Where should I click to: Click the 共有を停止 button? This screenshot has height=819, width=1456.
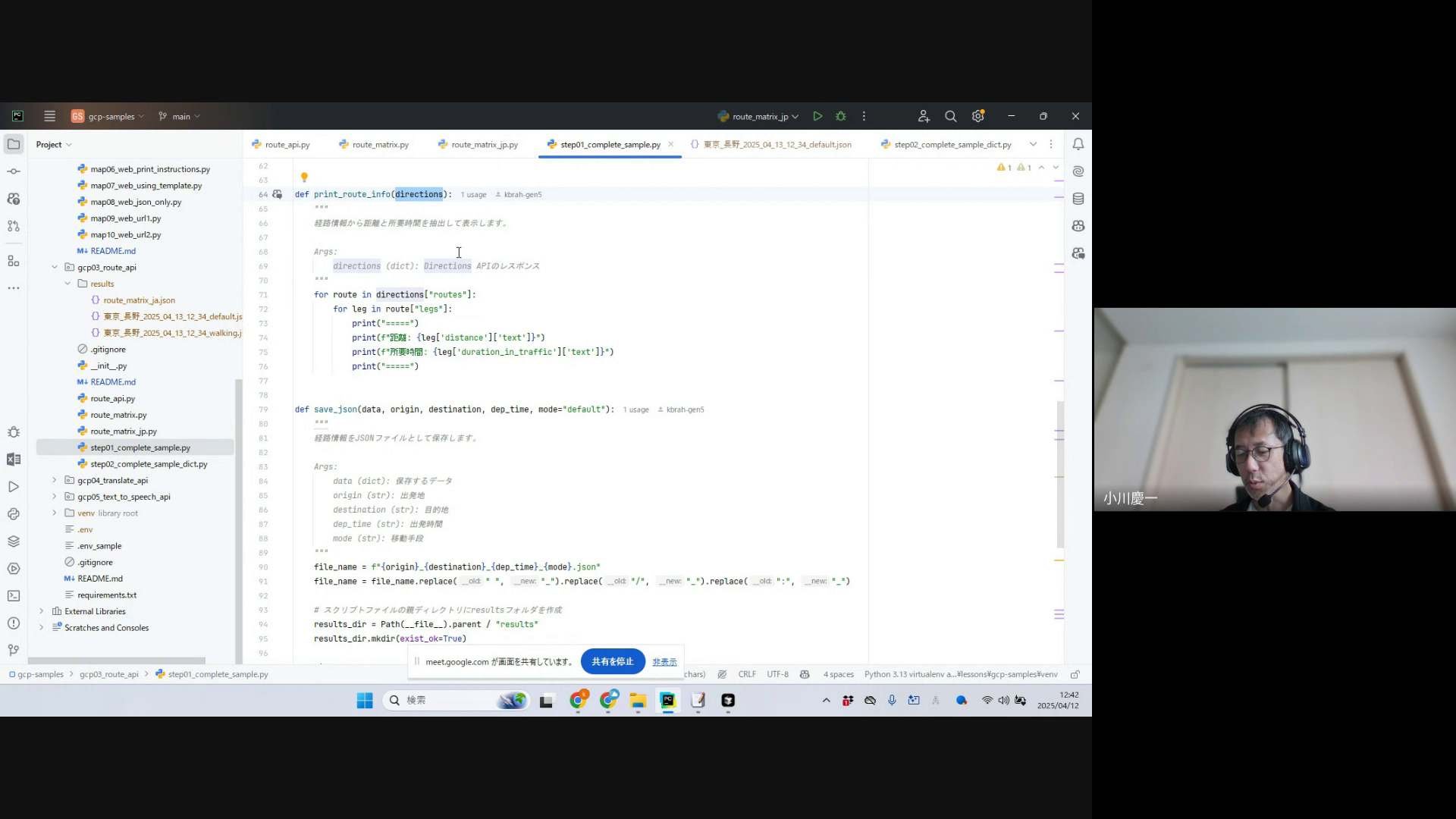coord(612,661)
